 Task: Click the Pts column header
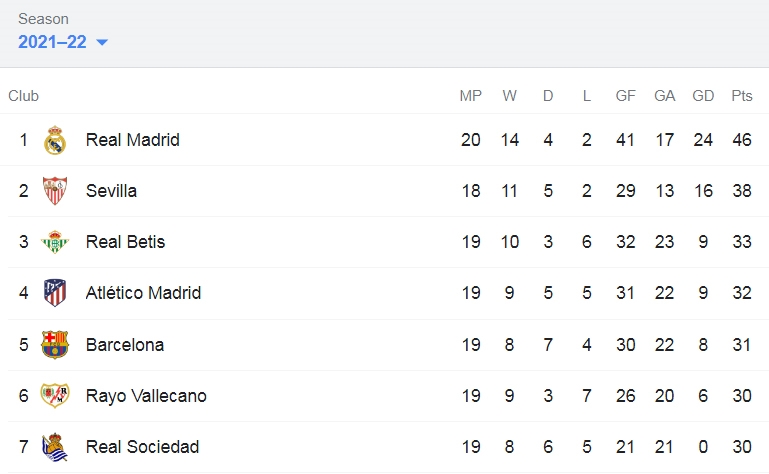[x=742, y=96]
